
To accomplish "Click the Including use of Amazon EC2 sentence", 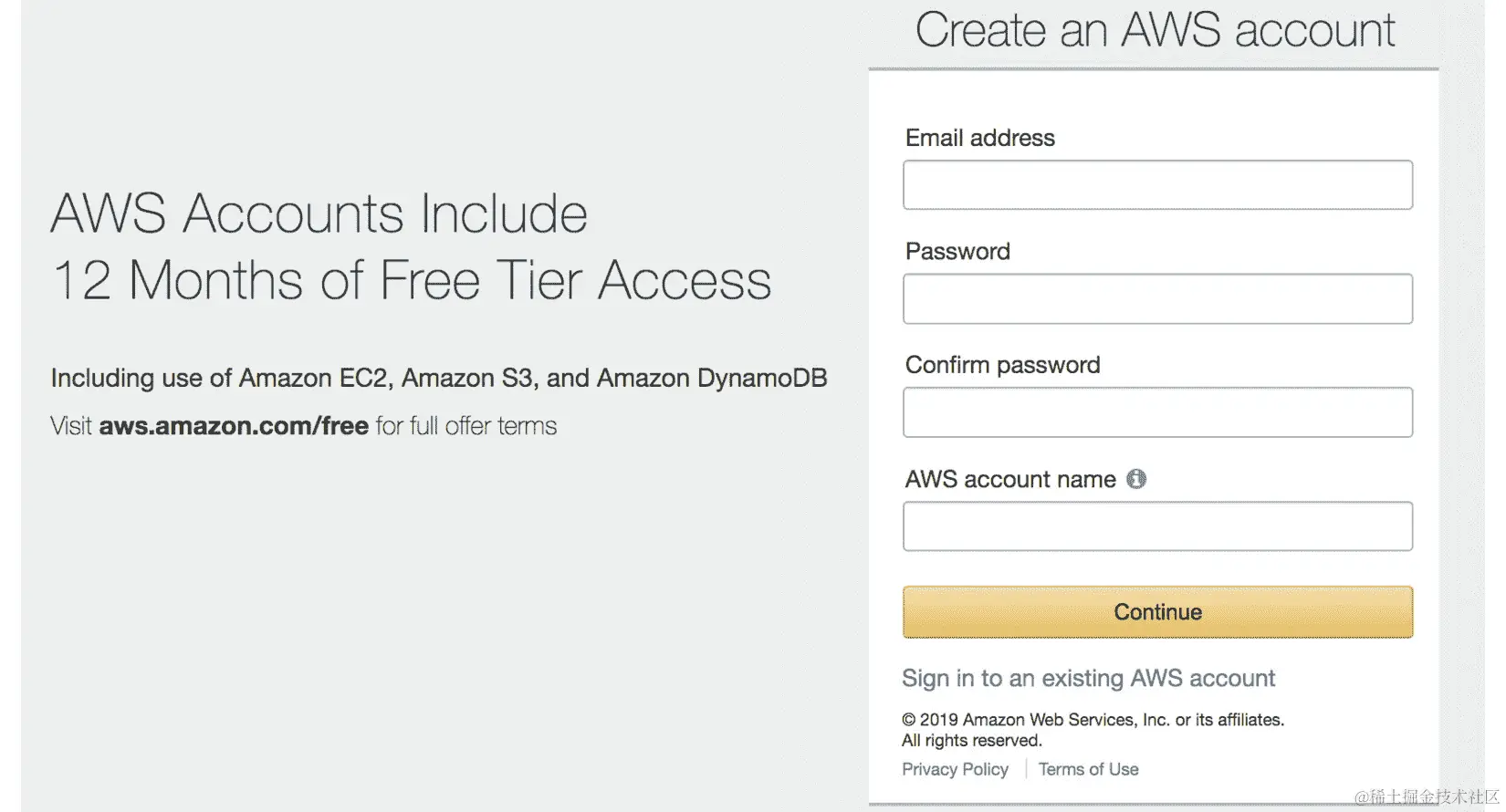I will tap(439, 378).
